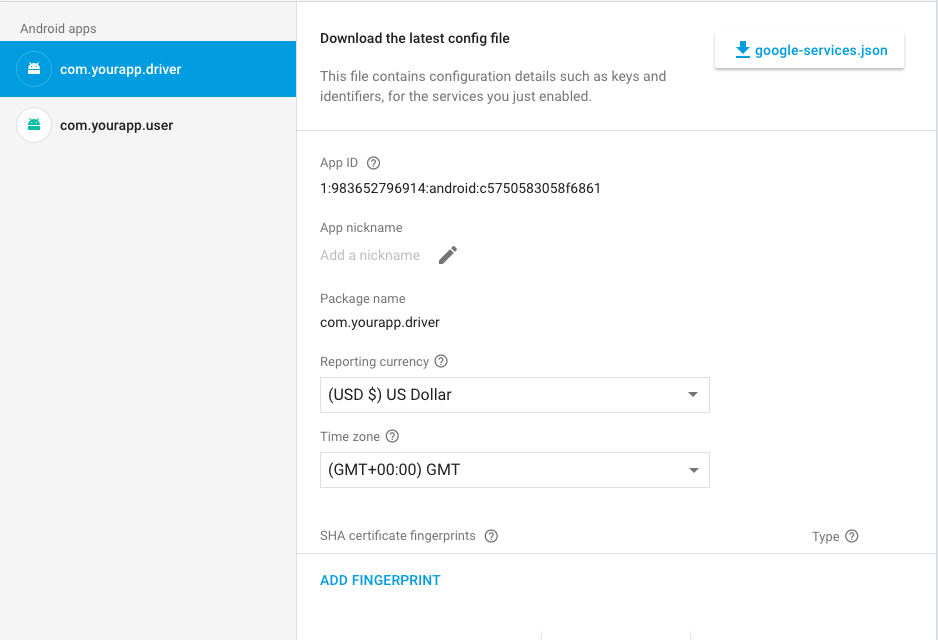Image resolution: width=938 pixels, height=640 pixels.
Task: Click ADD FINGERPRINT link
Action: (x=380, y=580)
